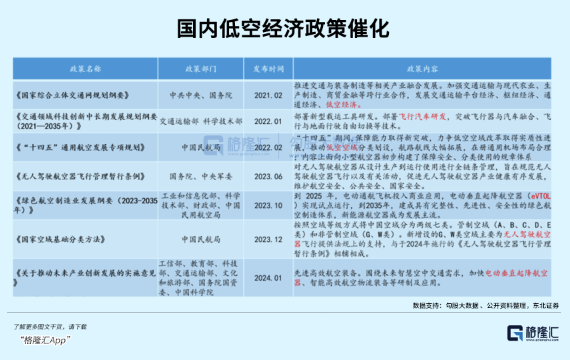Click the date 2023.10
The width and height of the screenshot is (570, 360).
268,205
